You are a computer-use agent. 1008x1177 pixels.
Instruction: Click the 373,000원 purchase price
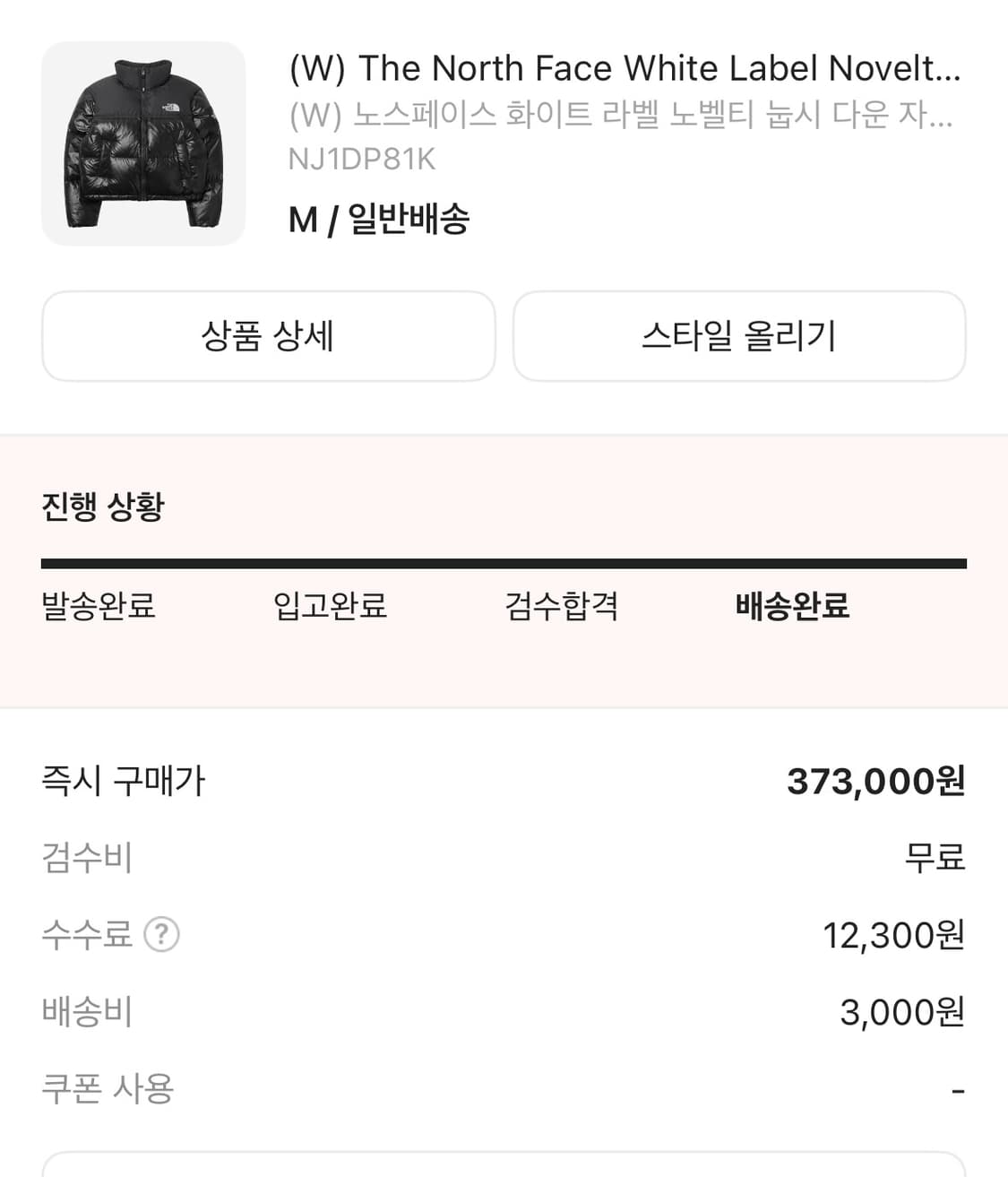click(x=875, y=782)
